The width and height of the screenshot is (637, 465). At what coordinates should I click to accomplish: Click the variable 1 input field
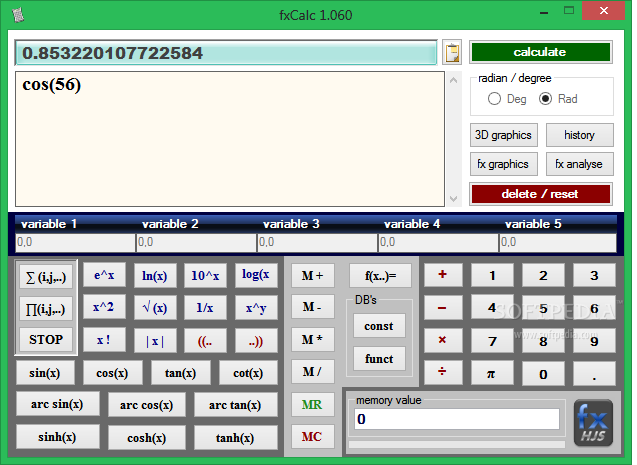tap(75, 242)
